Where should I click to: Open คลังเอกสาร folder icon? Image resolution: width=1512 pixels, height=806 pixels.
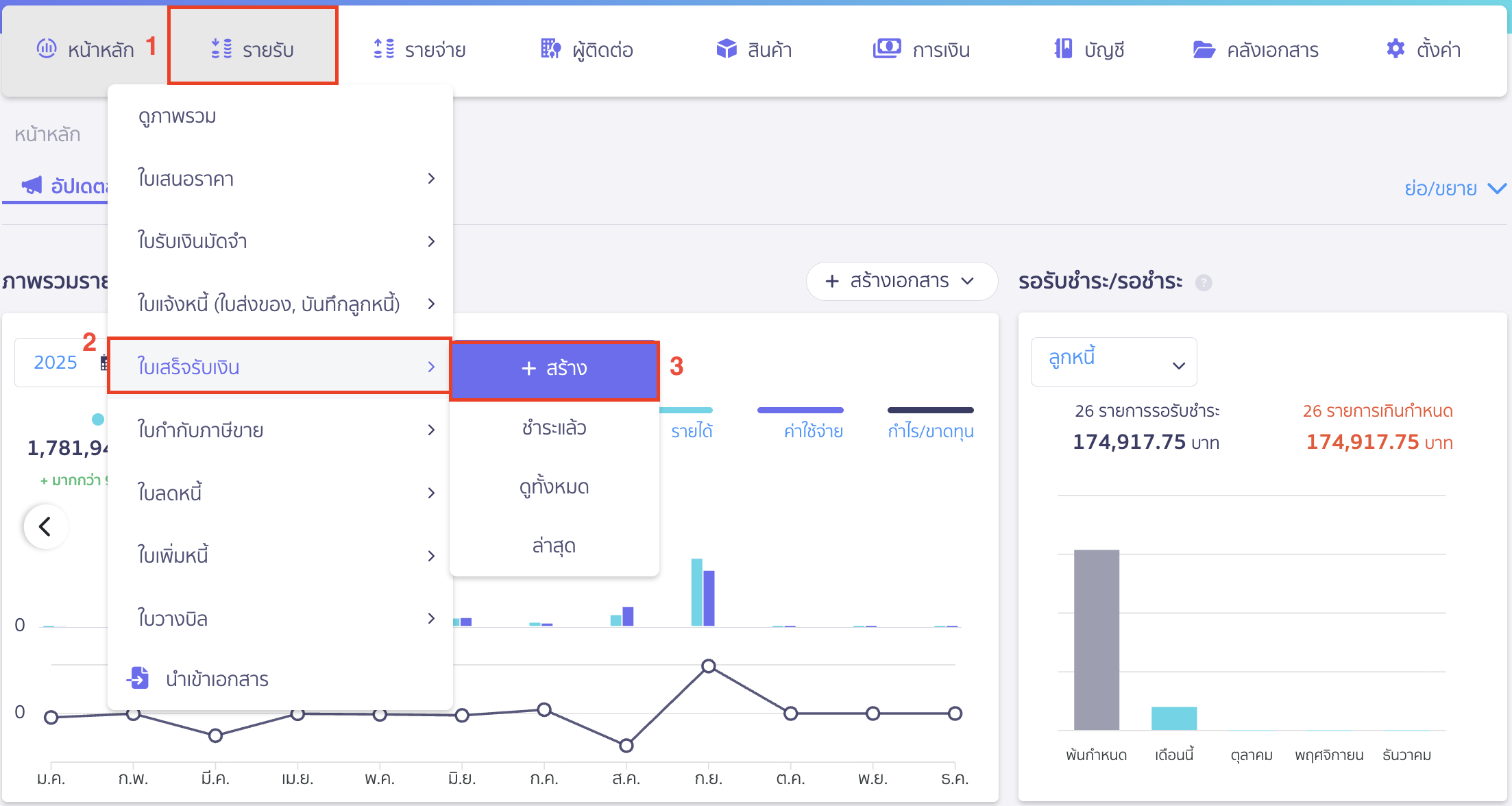1204,49
